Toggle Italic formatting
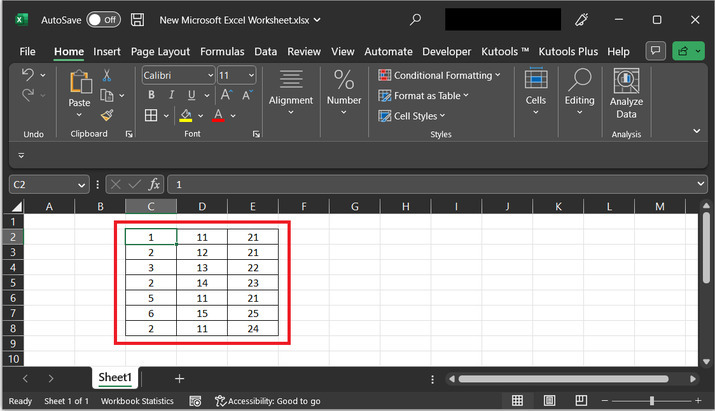 170,95
